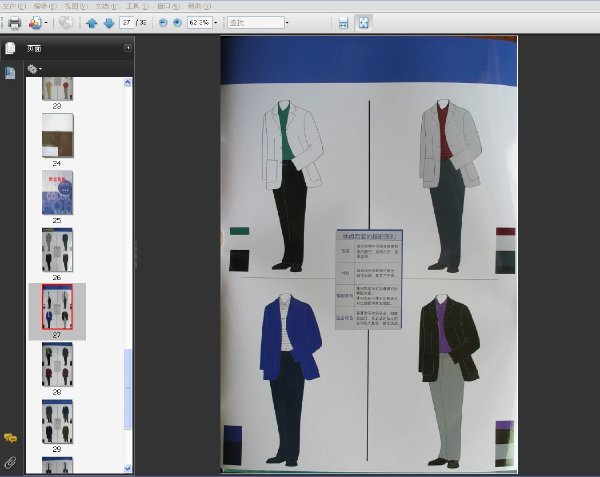
Task: Go to previous page with up arrow
Action: (x=91, y=23)
